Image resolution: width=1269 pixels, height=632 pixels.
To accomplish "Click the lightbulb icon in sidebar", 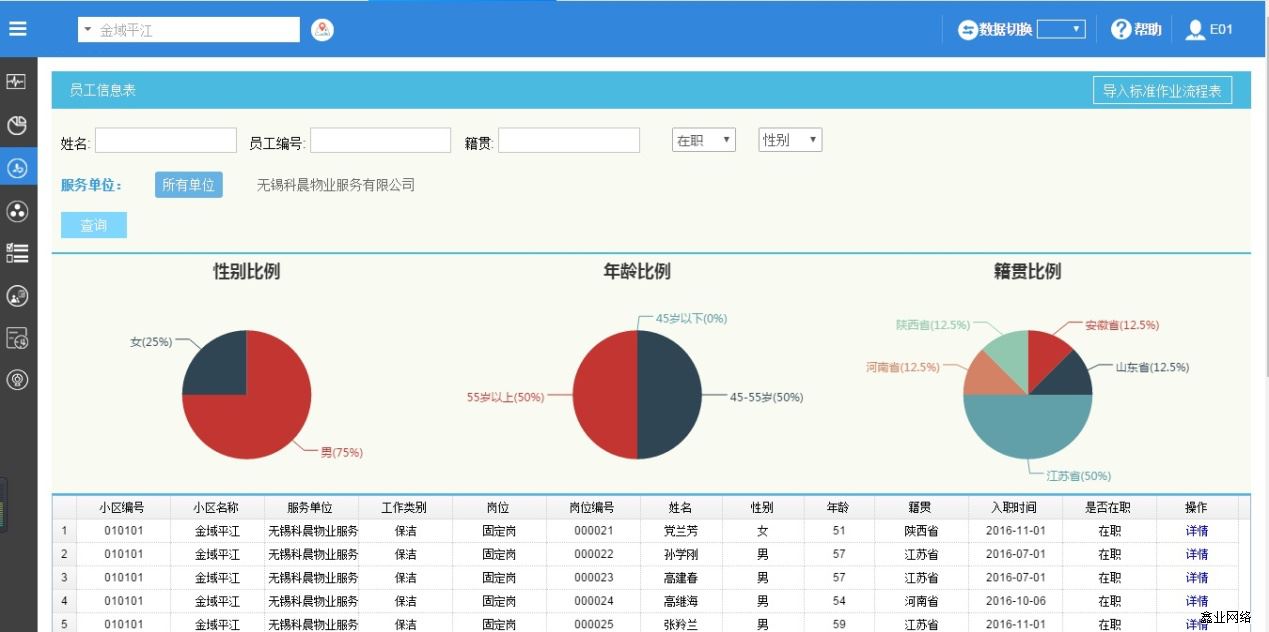I will (x=17, y=380).
